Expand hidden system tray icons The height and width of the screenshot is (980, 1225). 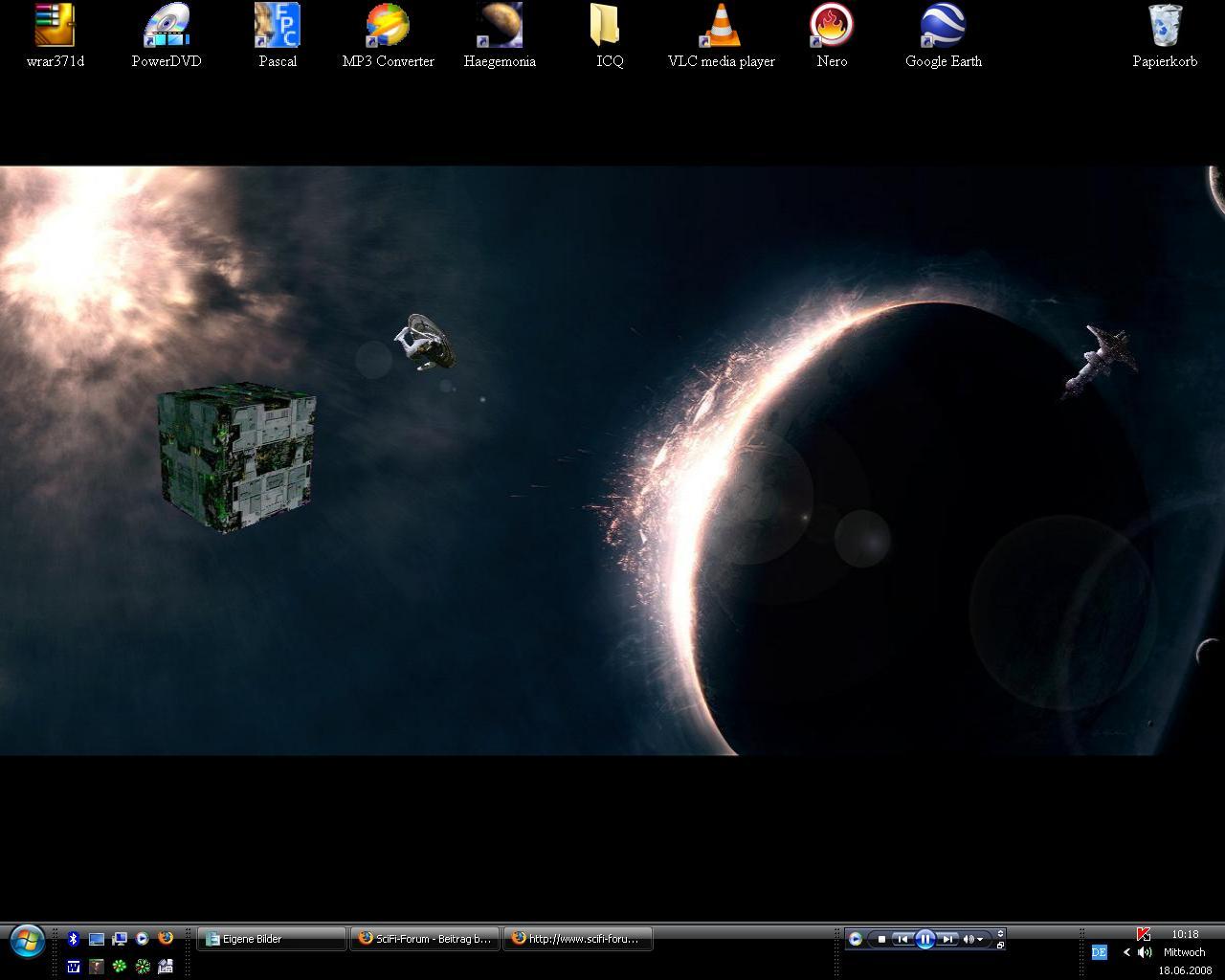(x=1126, y=952)
